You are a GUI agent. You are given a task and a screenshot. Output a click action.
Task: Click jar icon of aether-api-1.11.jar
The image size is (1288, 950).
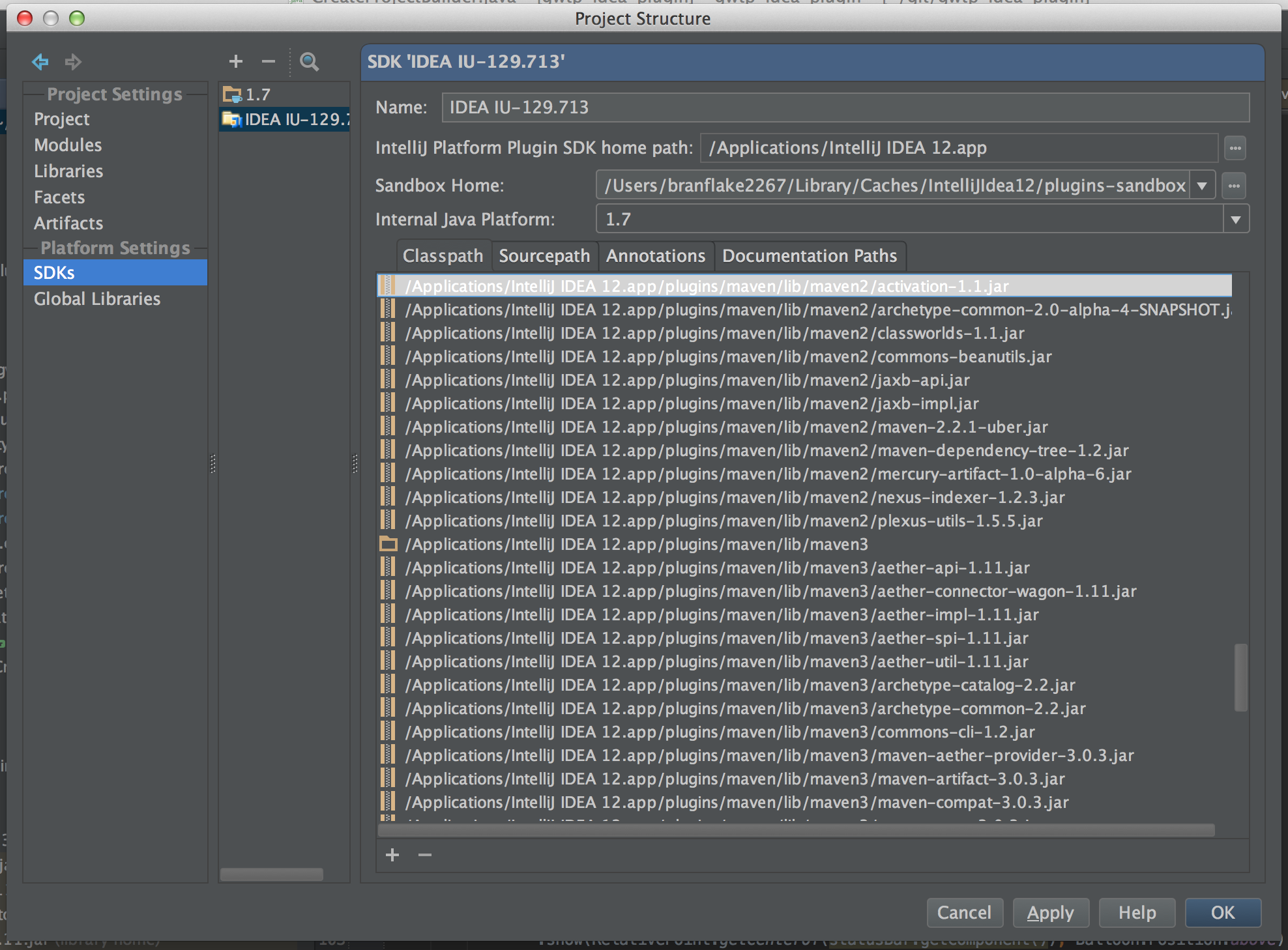click(x=388, y=568)
